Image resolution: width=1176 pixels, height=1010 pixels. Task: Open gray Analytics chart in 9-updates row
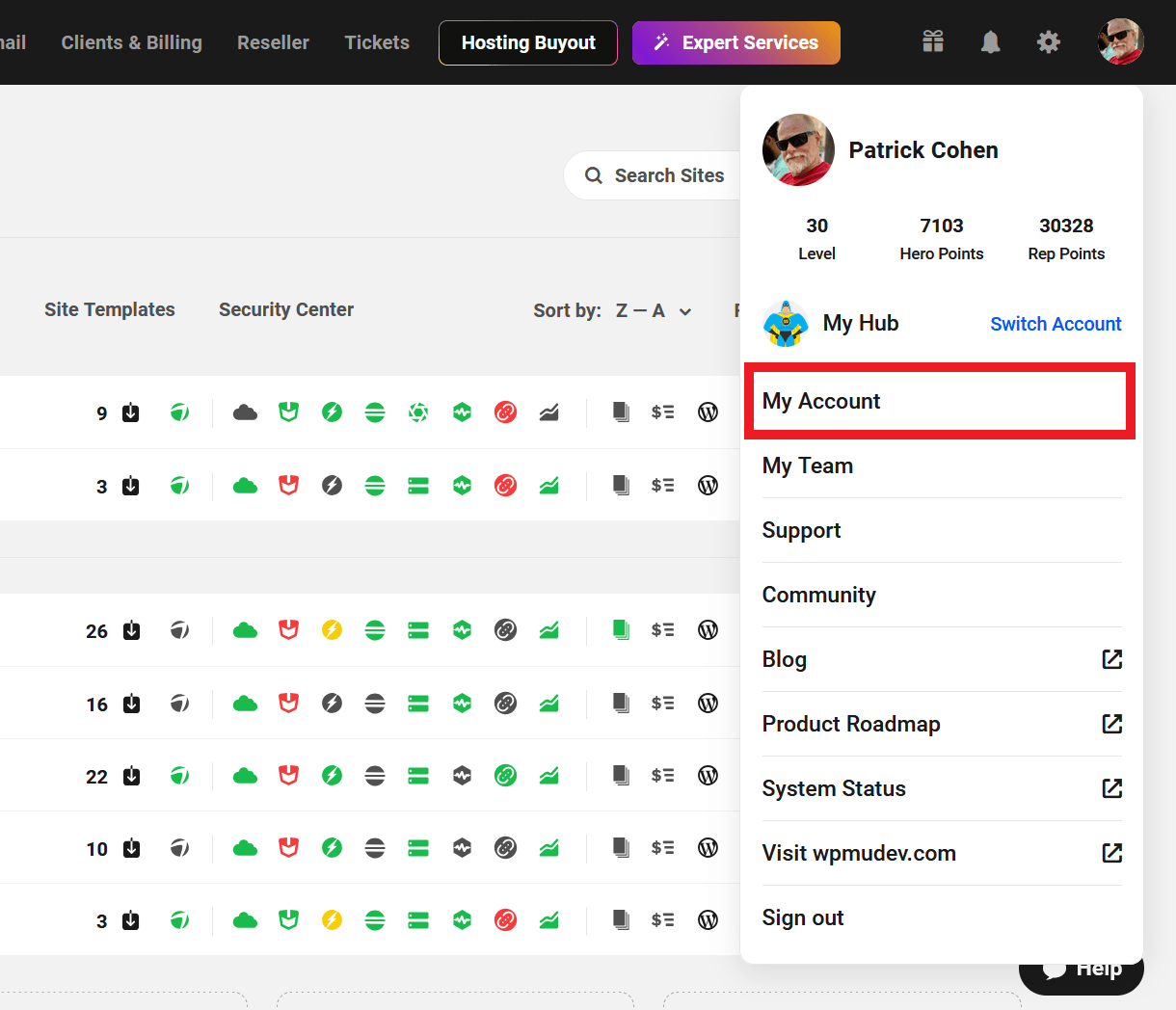[x=548, y=412]
